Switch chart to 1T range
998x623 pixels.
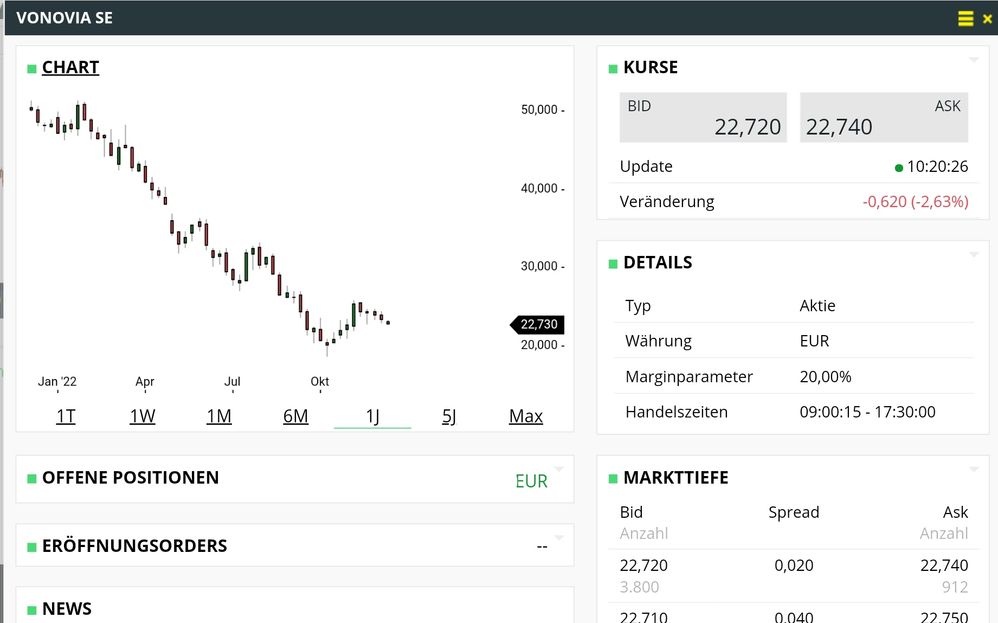pyautogui.click(x=66, y=416)
